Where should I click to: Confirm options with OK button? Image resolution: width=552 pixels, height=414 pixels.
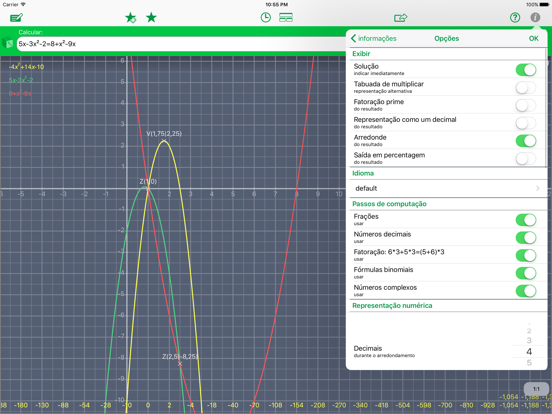(533, 38)
